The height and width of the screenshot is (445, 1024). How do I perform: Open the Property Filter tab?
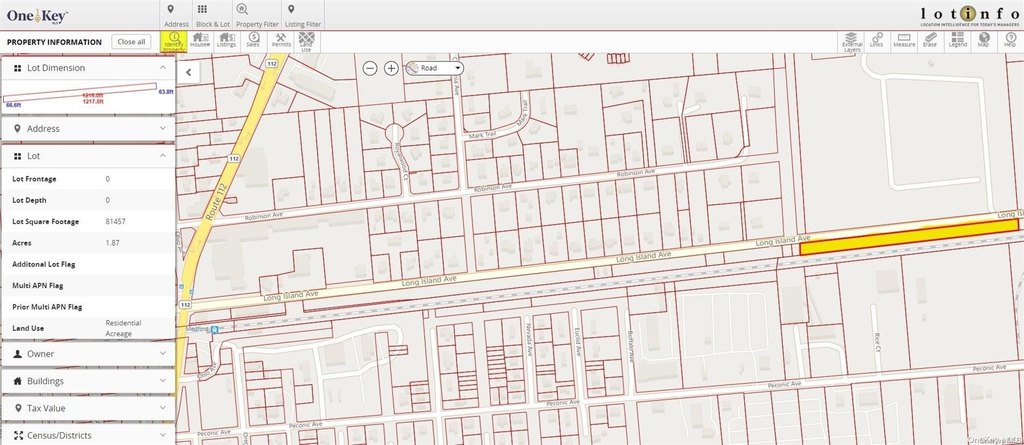pyautogui.click(x=257, y=15)
